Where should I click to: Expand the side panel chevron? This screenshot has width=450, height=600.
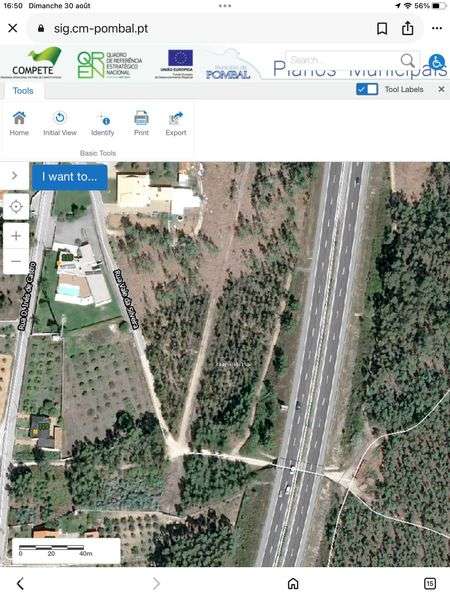pyautogui.click(x=15, y=176)
